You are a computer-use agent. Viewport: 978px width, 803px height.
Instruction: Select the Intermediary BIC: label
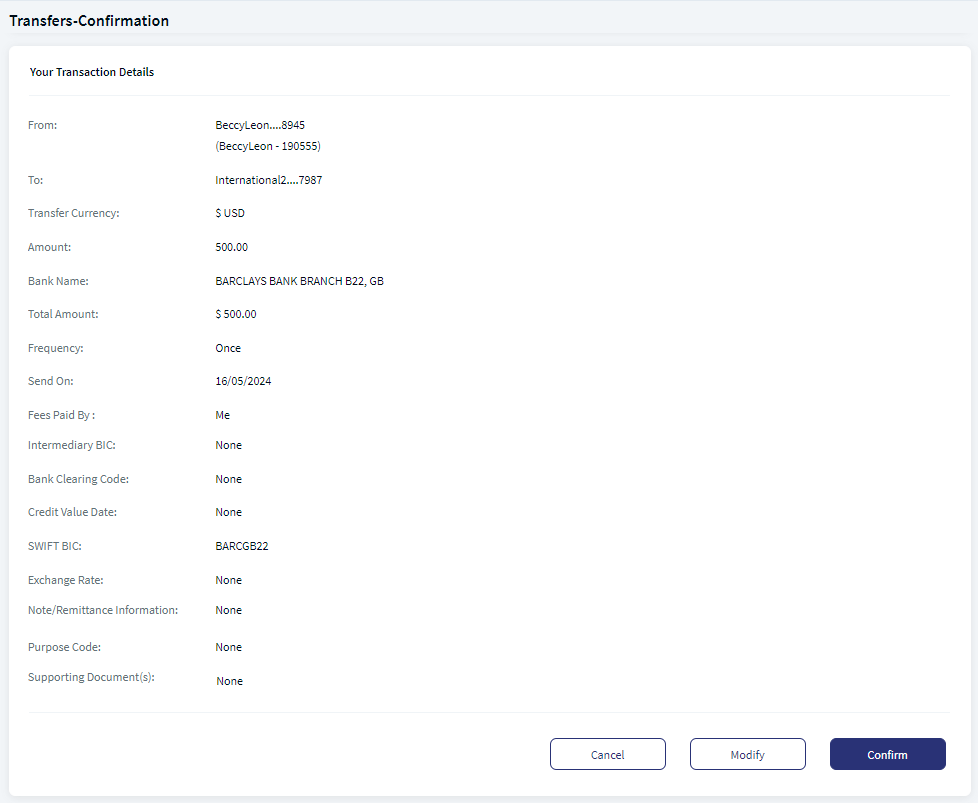coord(72,445)
